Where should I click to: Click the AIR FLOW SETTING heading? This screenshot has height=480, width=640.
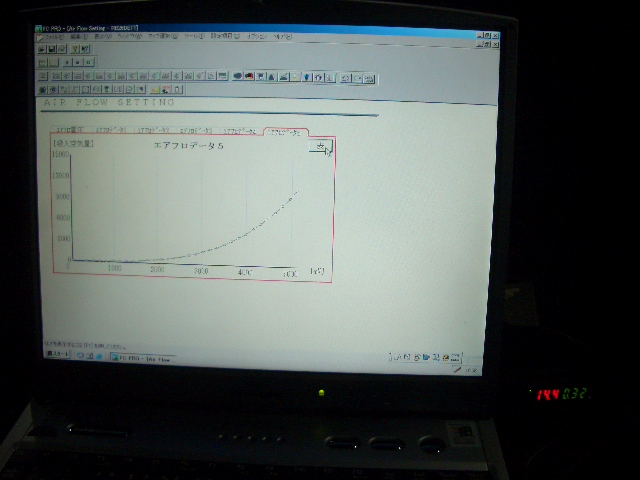coord(109,102)
